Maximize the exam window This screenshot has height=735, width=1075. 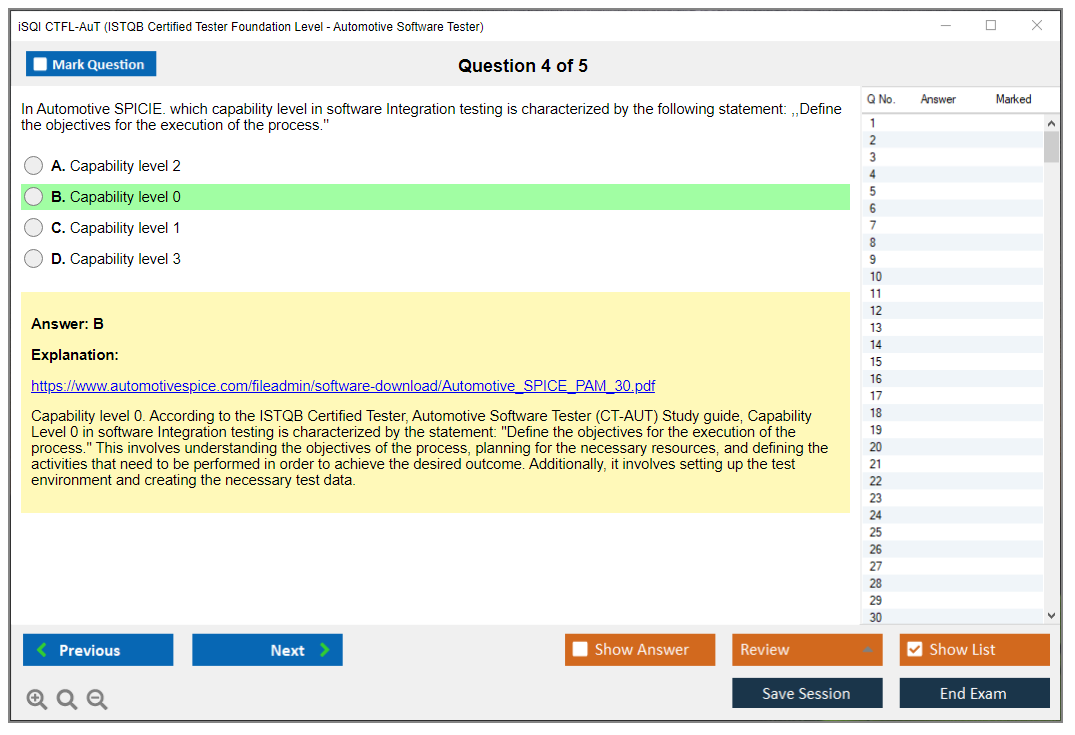[991, 26]
